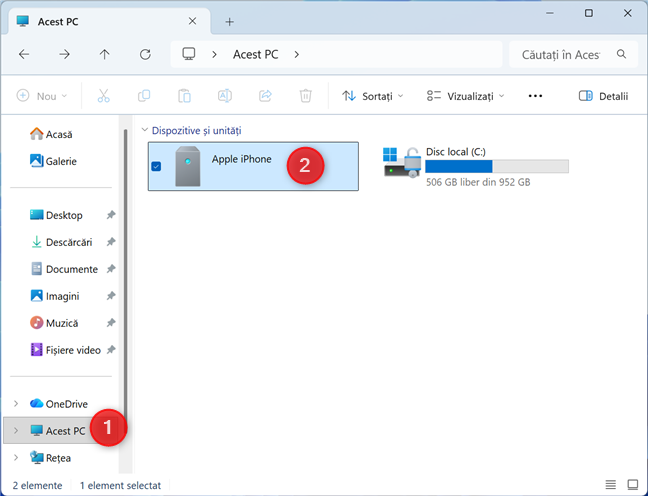Open Muzică in the sidebar
648x496 pixels.
coord(54,323)
